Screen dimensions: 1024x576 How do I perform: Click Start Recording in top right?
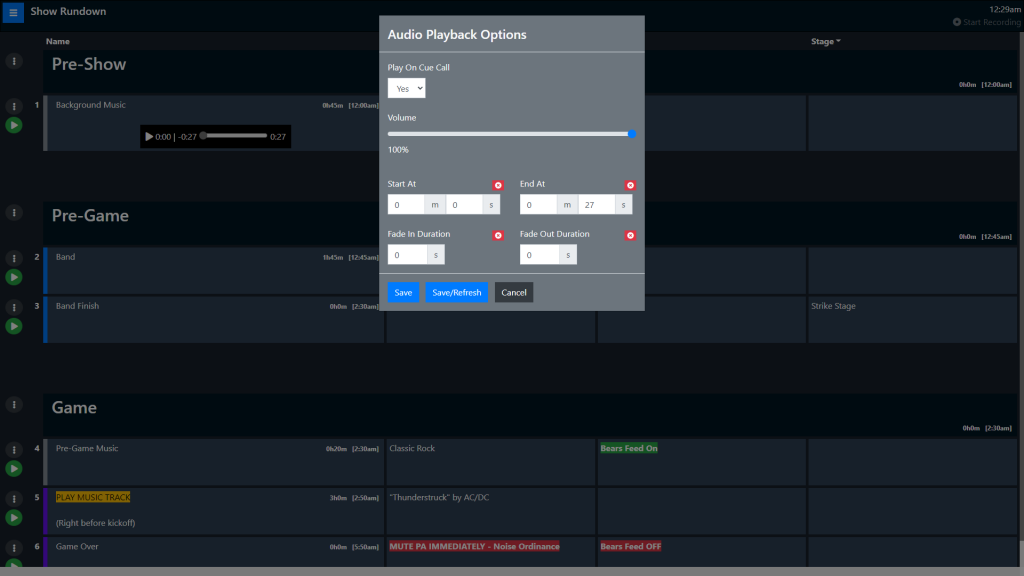pos(986,22)
